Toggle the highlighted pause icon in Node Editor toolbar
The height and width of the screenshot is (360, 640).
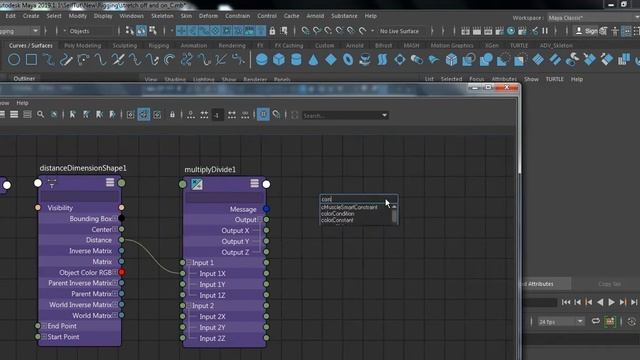pyautogui.click(x=263, y=115)
